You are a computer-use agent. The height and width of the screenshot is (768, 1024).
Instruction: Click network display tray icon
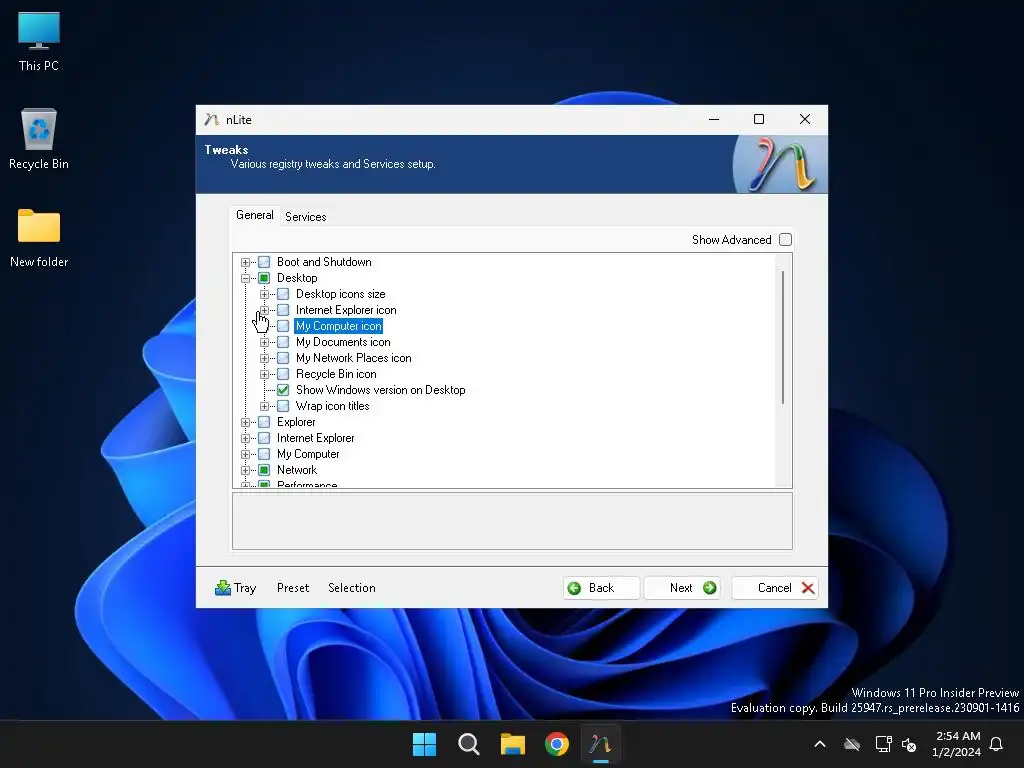click(x=883, y=744)
